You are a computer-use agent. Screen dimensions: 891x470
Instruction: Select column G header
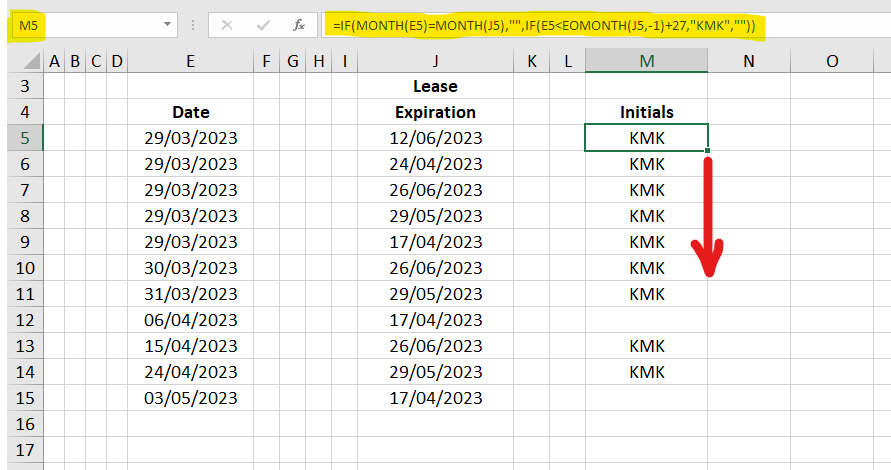click(x=293, y=61)
